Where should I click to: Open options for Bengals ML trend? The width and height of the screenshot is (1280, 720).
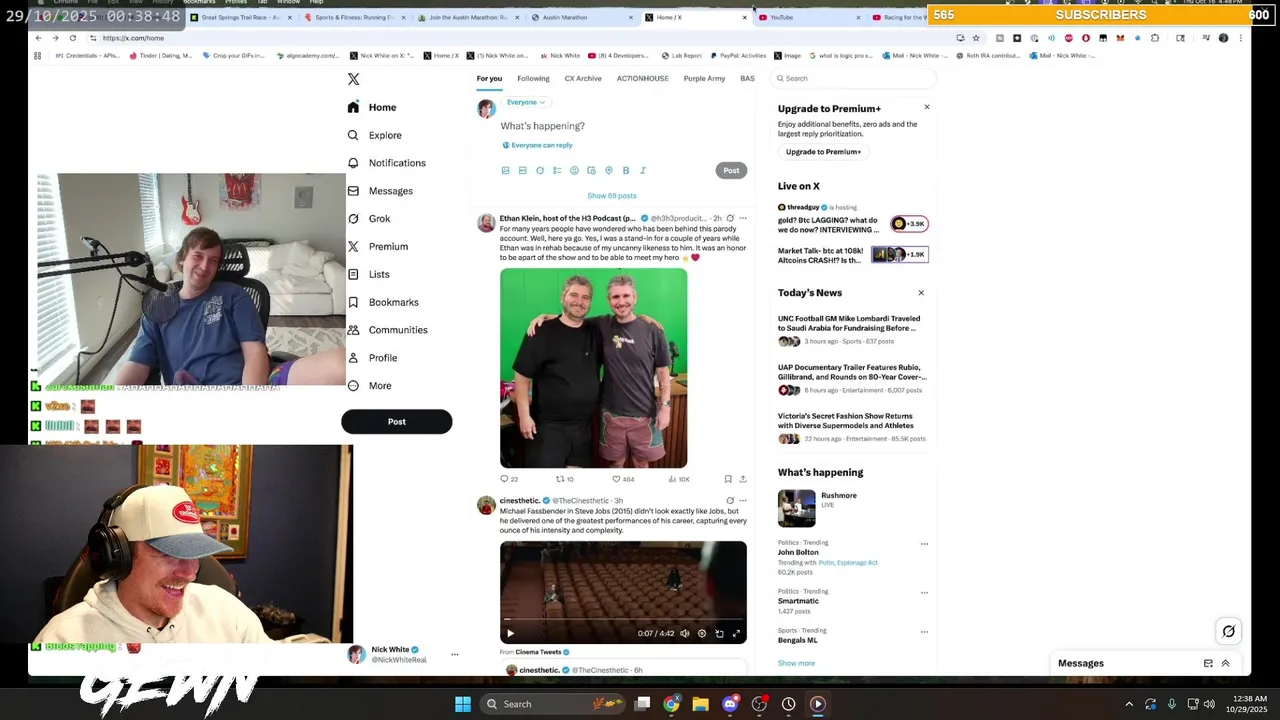pyautogui.click(x=924, y=632)
